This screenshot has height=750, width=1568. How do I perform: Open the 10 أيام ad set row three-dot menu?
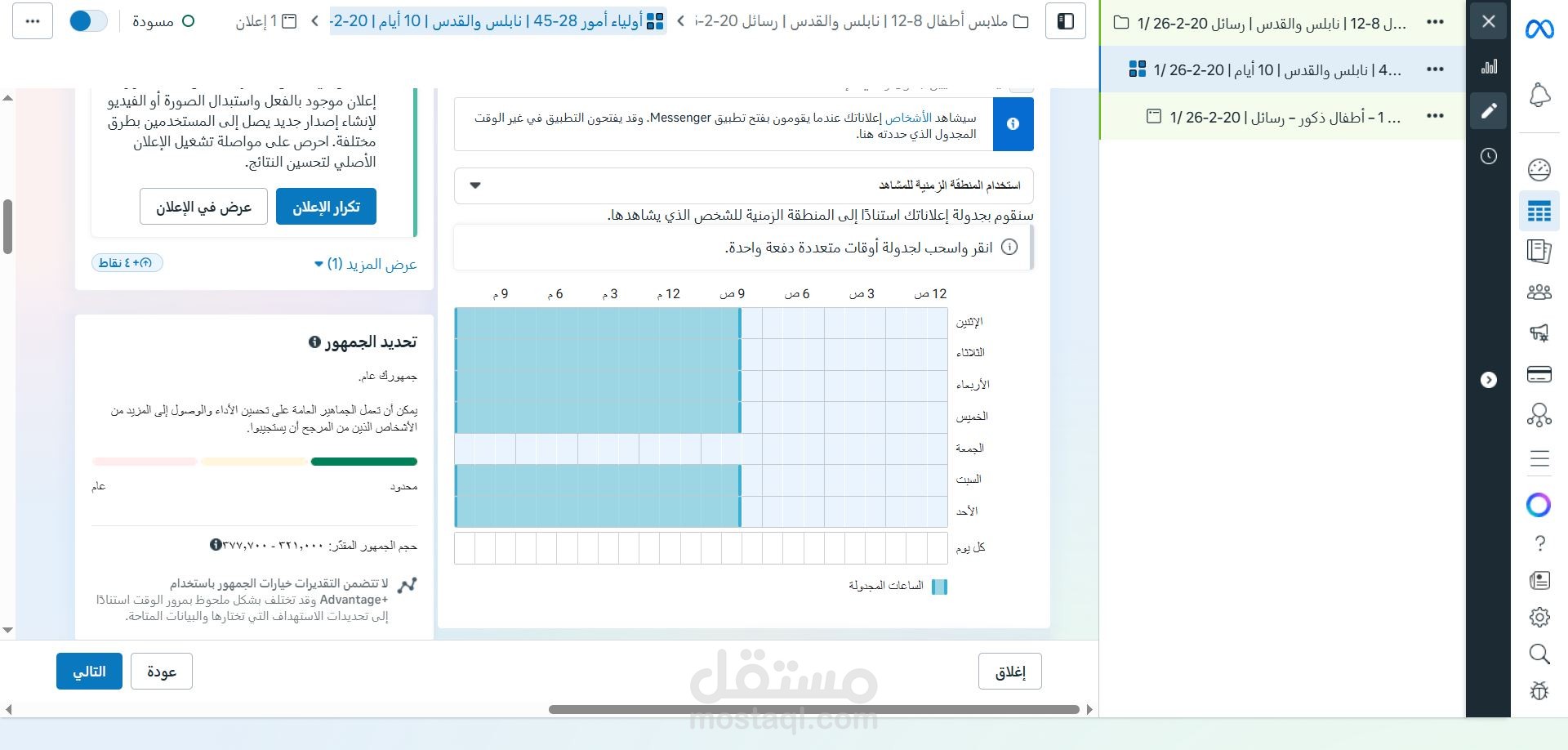[1435, 69]
